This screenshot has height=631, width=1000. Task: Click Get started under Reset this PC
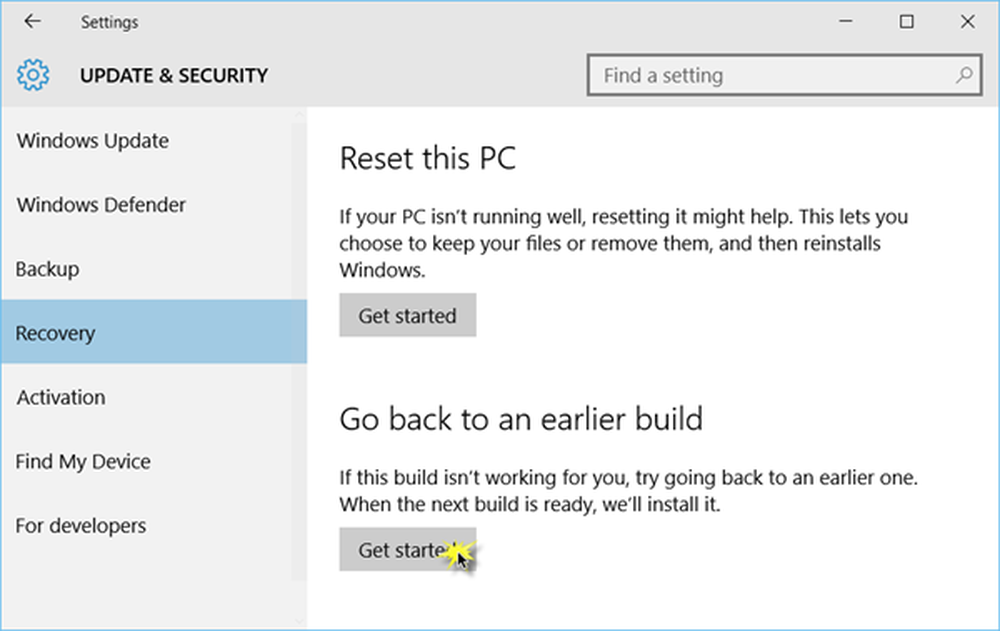[x=408, y=315]
